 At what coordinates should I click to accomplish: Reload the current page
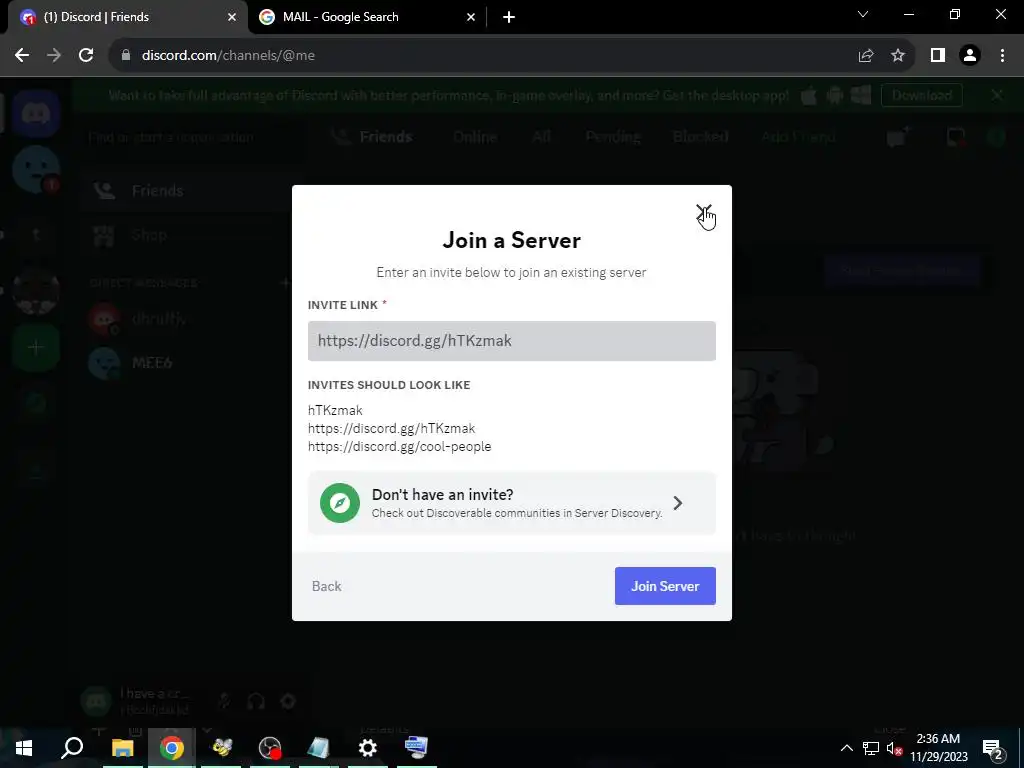tap(86, 56)
